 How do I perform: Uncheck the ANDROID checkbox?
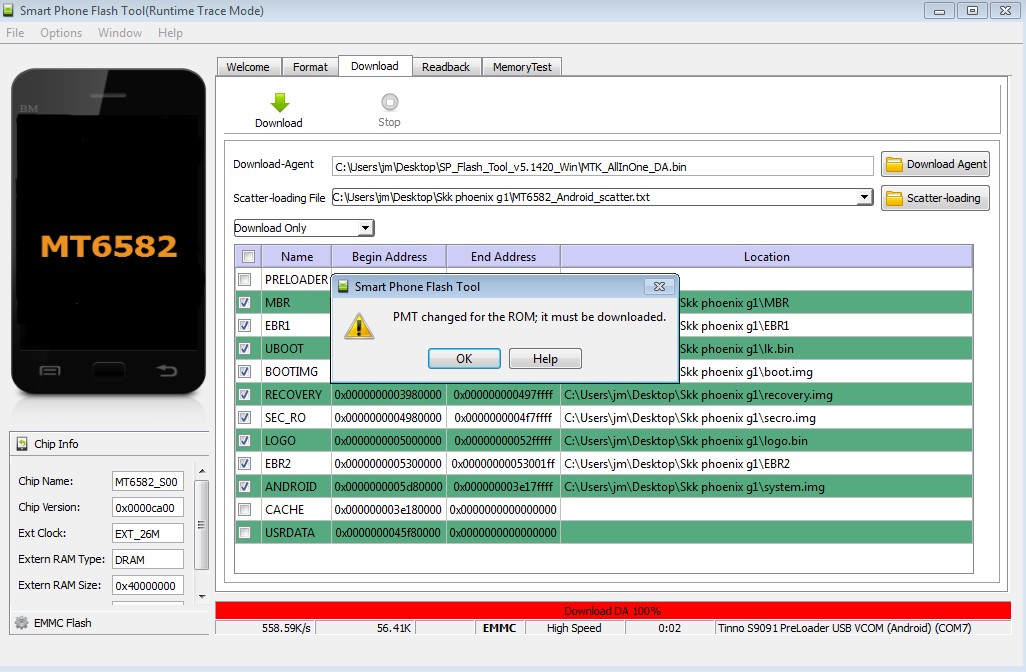(245, 486)
